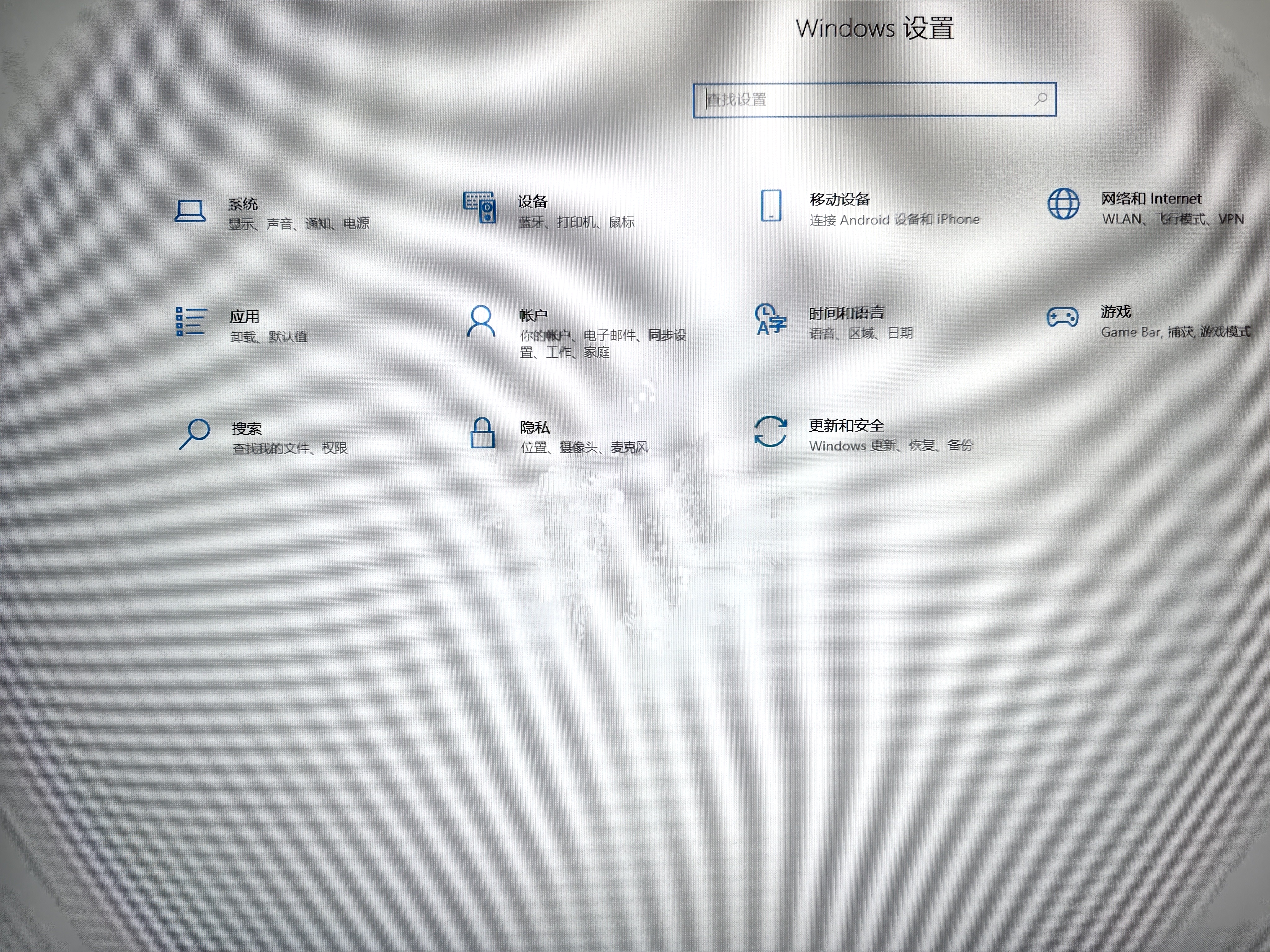Click the Apps list icon
The height and width of the screenshot is (952, 1270).
tap(191, 321)
